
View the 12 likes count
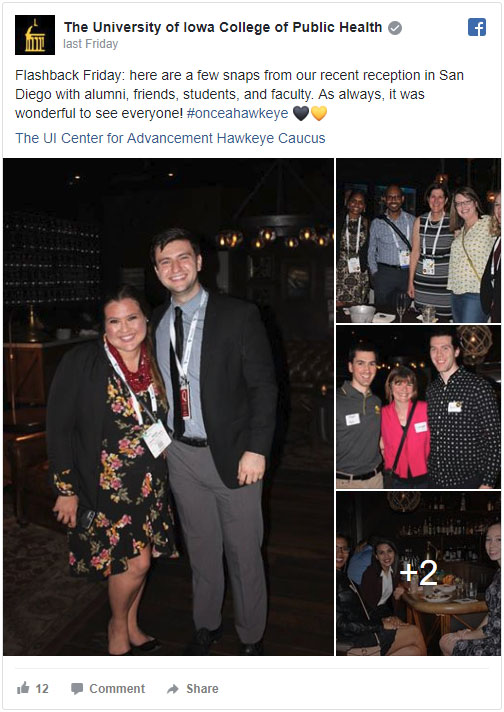point(42,689)
